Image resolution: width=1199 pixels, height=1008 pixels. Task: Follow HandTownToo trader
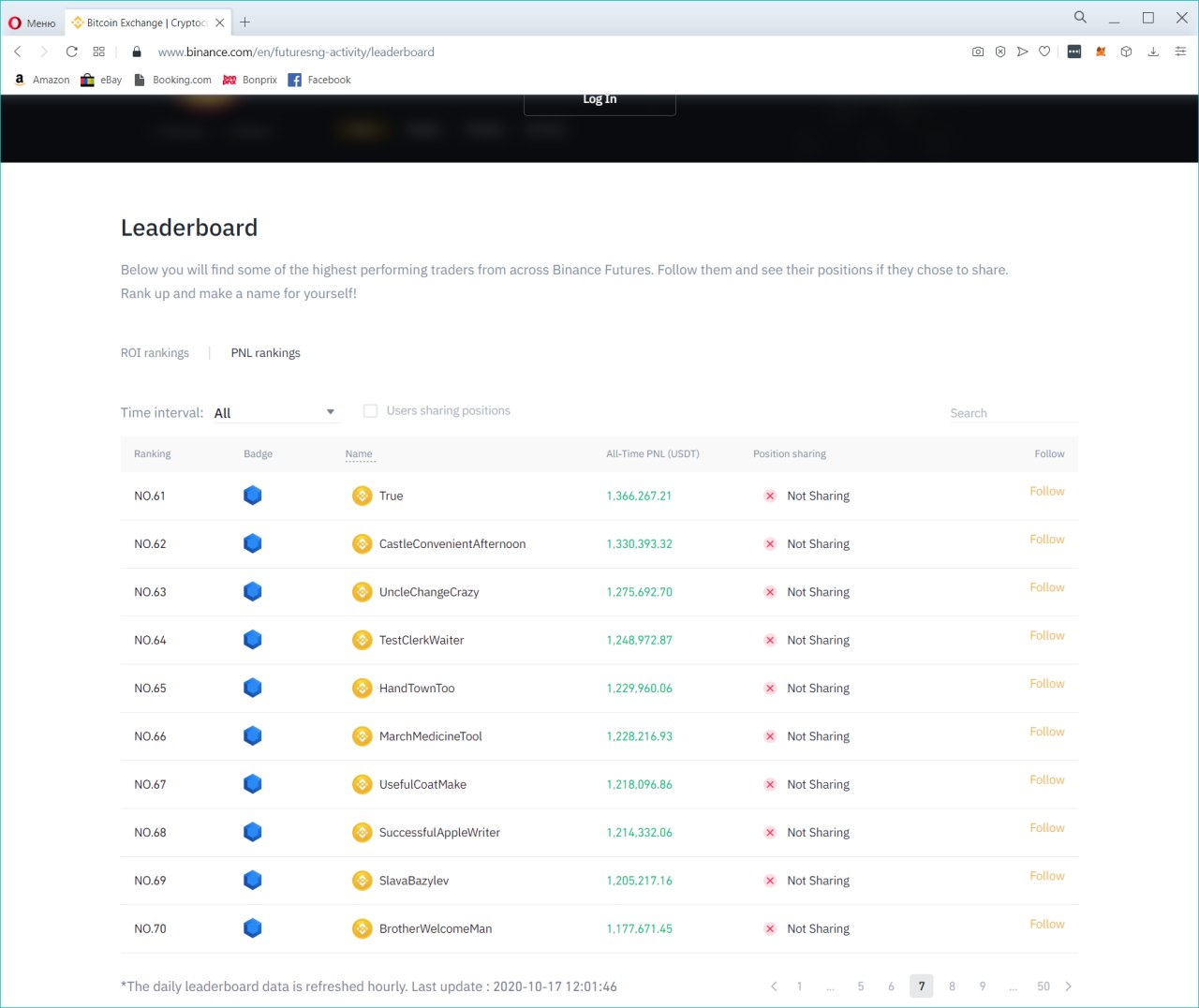pyautogui.click(x=1046, y=684)
